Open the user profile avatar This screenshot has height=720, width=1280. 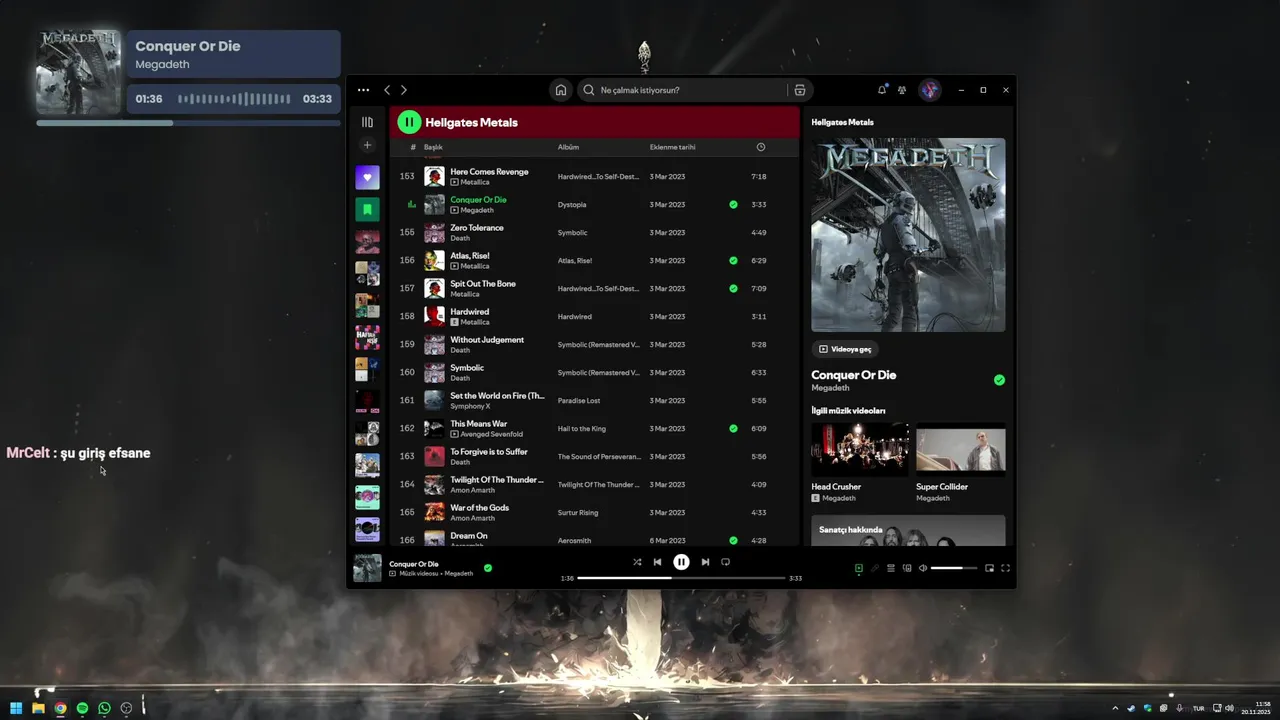pos(930,90)
